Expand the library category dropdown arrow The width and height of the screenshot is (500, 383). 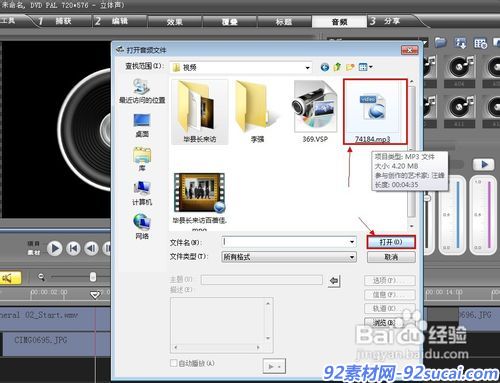point(425,43)
